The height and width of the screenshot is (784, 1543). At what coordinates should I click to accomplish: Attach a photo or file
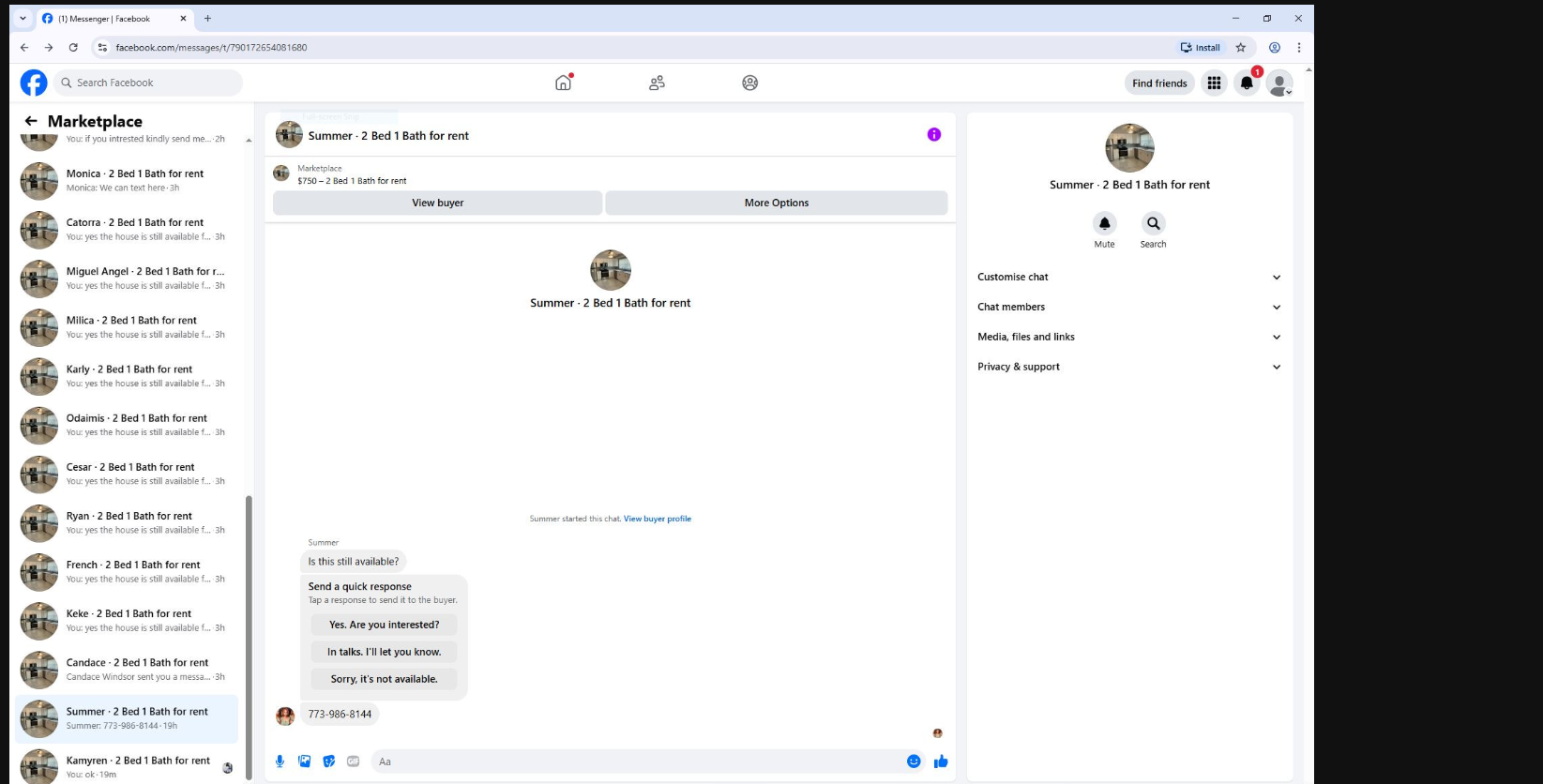(x=304, y=761)
